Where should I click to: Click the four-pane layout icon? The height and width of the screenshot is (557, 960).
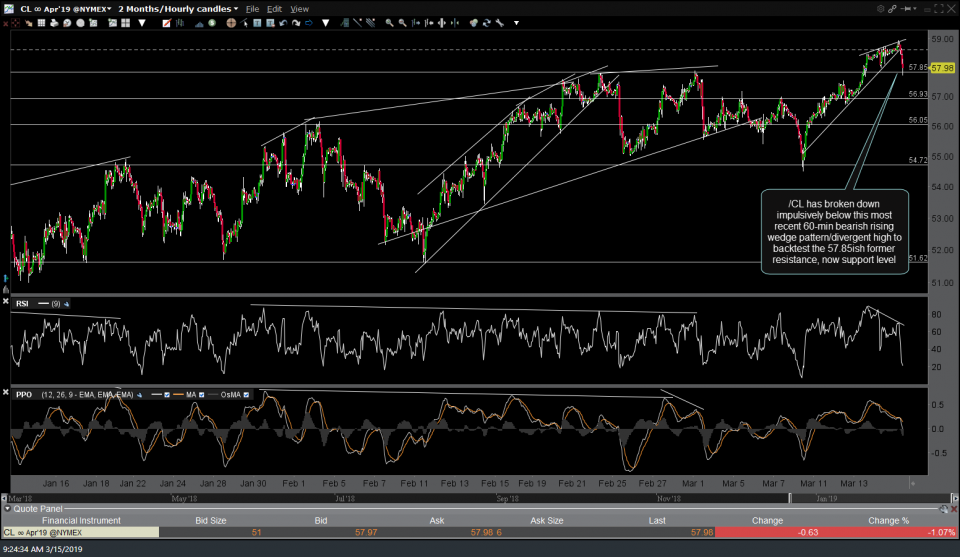[126, 23]
